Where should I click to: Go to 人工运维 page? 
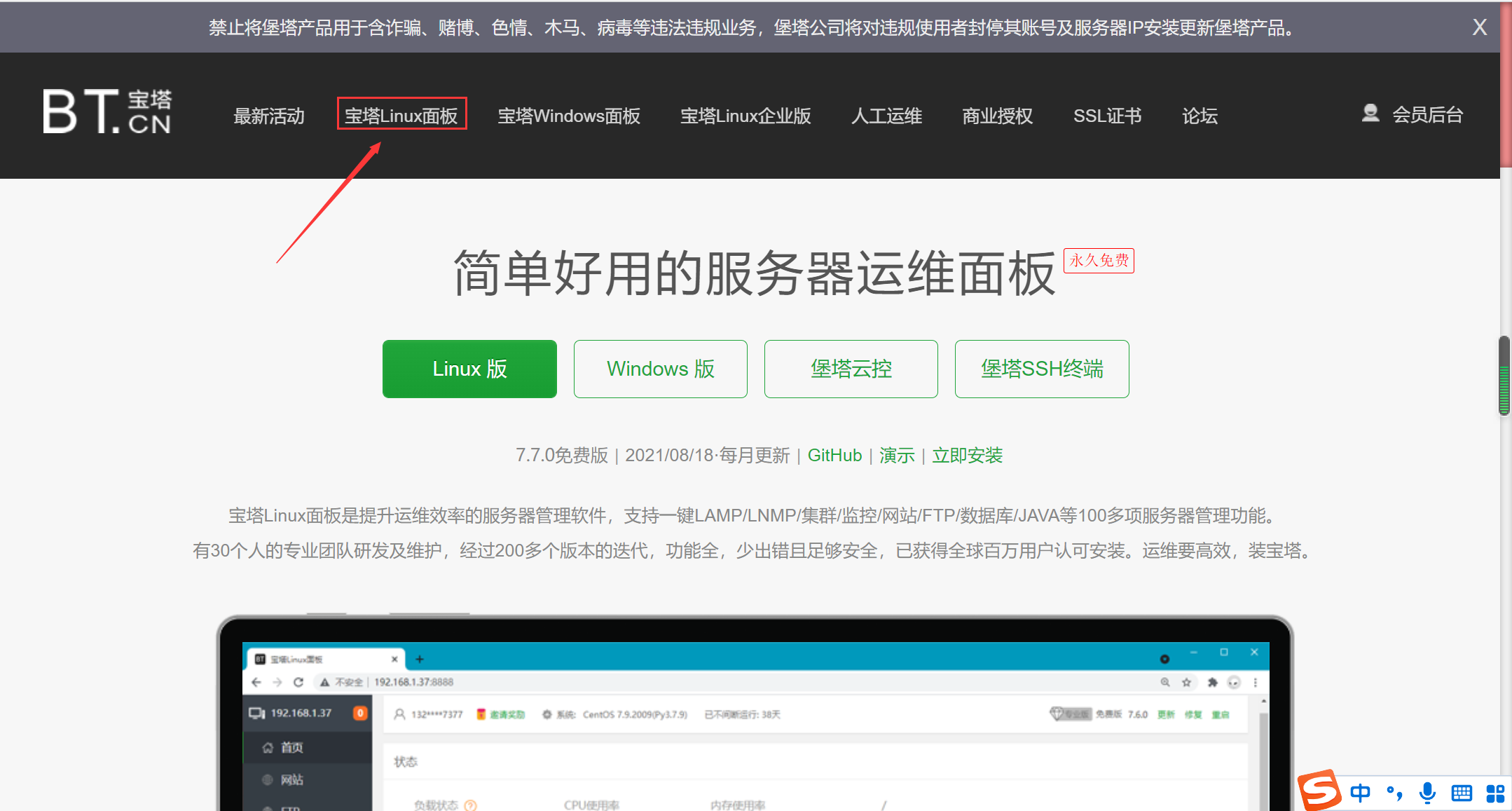tap(886, 116)
